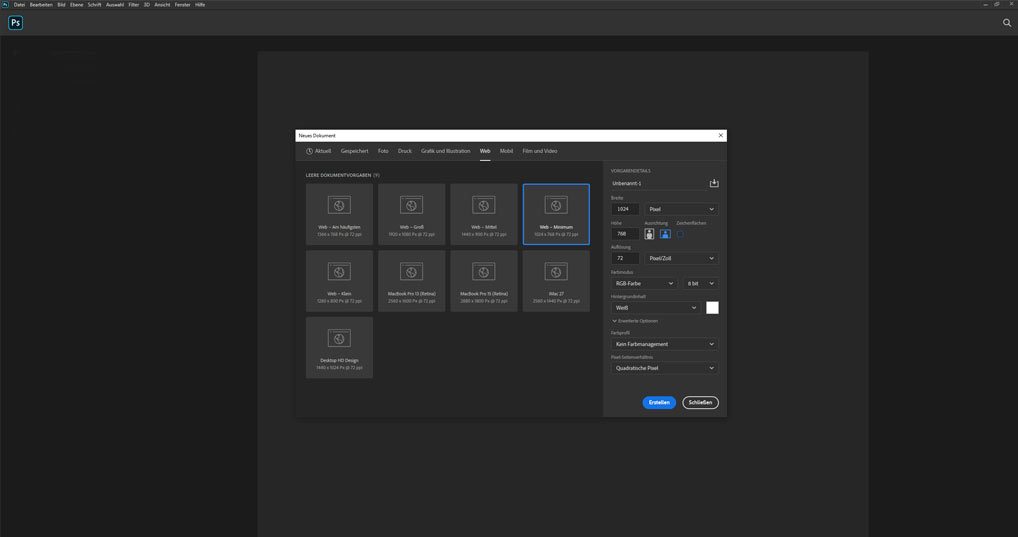The height and width of the screenshot is (537, 1018).
Task: Open the Pixel width unit dropdown
Action: 682,209
